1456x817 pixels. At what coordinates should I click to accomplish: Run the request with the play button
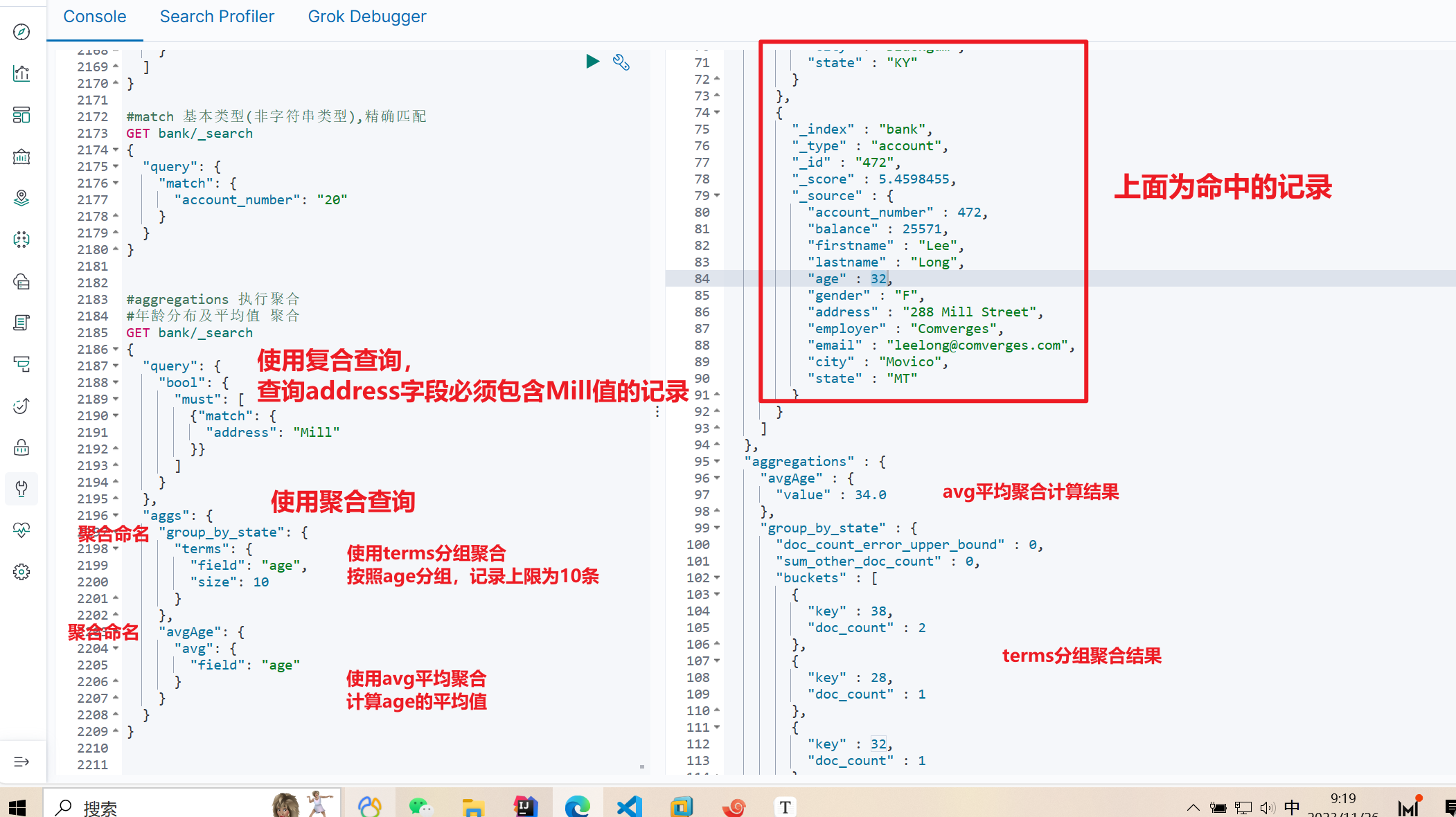[x=592, y=62]
